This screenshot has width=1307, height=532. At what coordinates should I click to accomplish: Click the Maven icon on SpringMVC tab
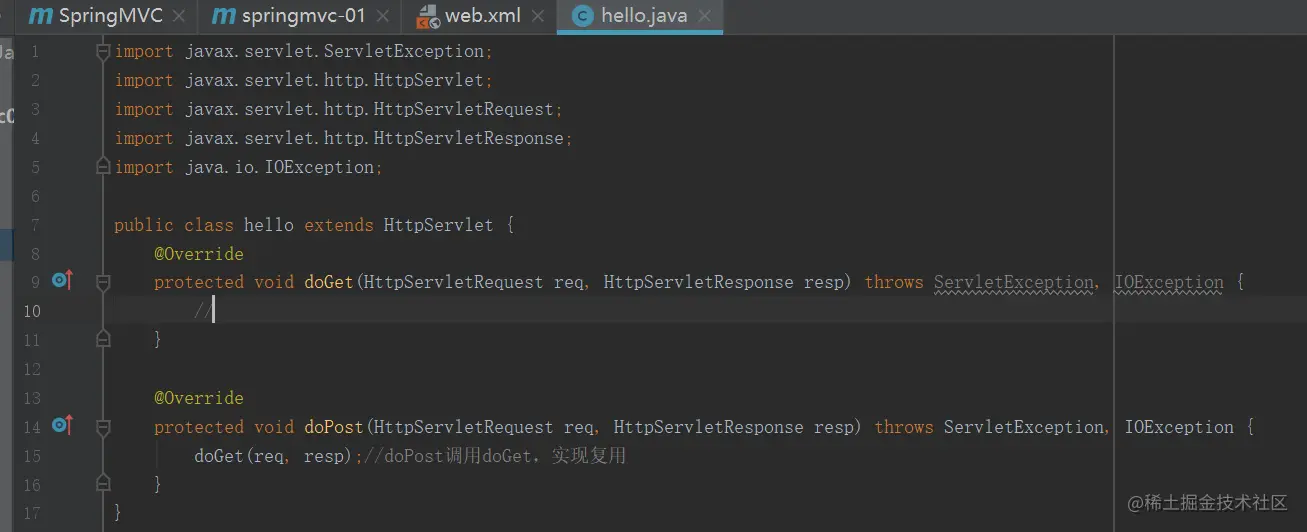(41, 16)
